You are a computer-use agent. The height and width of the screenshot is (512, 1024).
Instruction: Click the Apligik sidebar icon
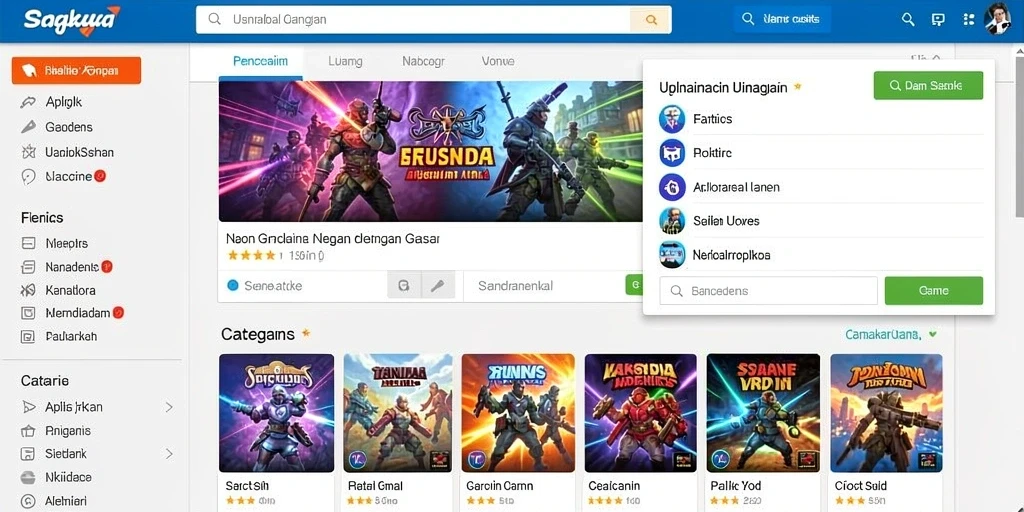[x=28, y=102]
